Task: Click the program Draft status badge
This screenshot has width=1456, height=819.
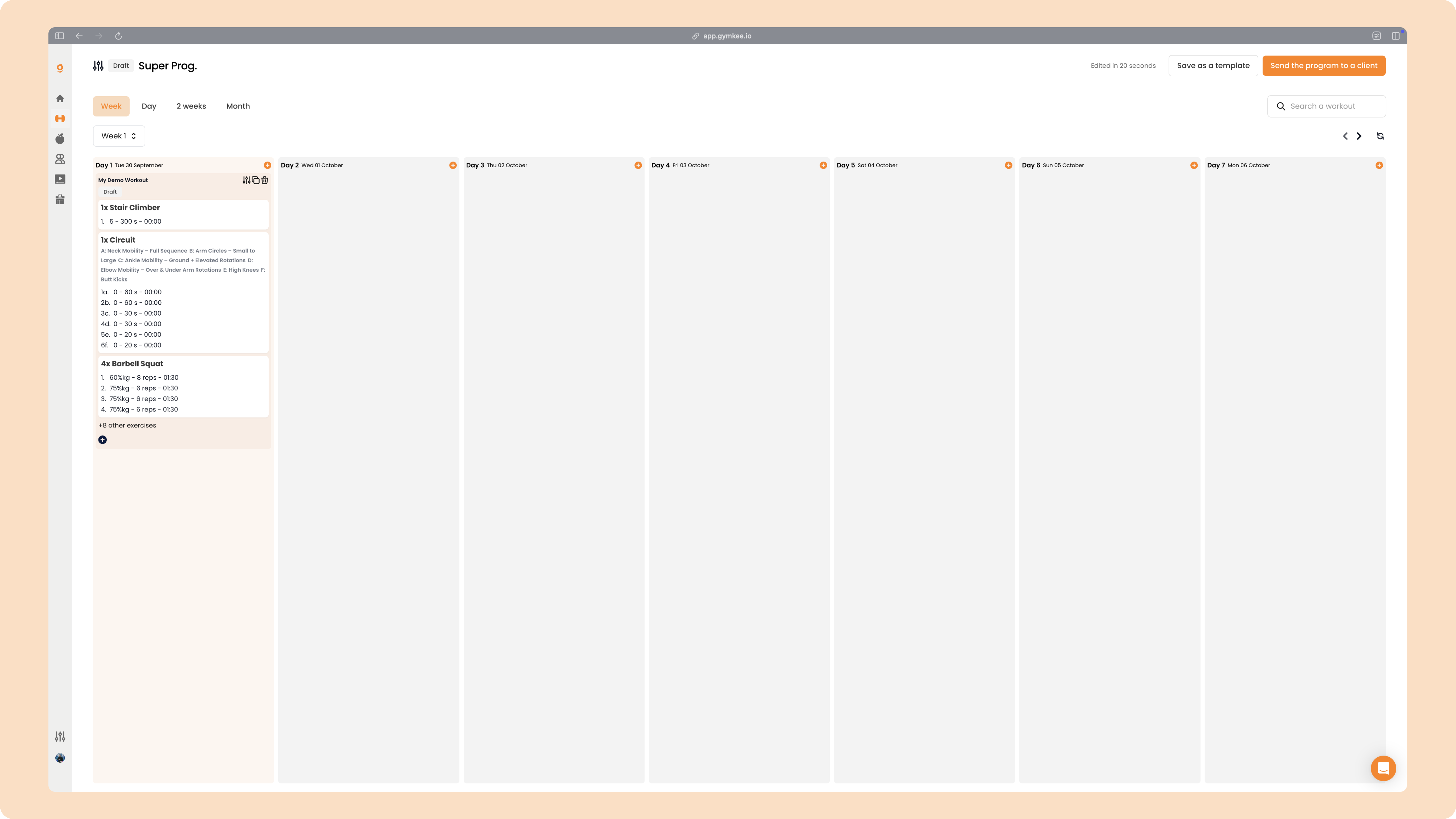Action: [x=121, y=66]
